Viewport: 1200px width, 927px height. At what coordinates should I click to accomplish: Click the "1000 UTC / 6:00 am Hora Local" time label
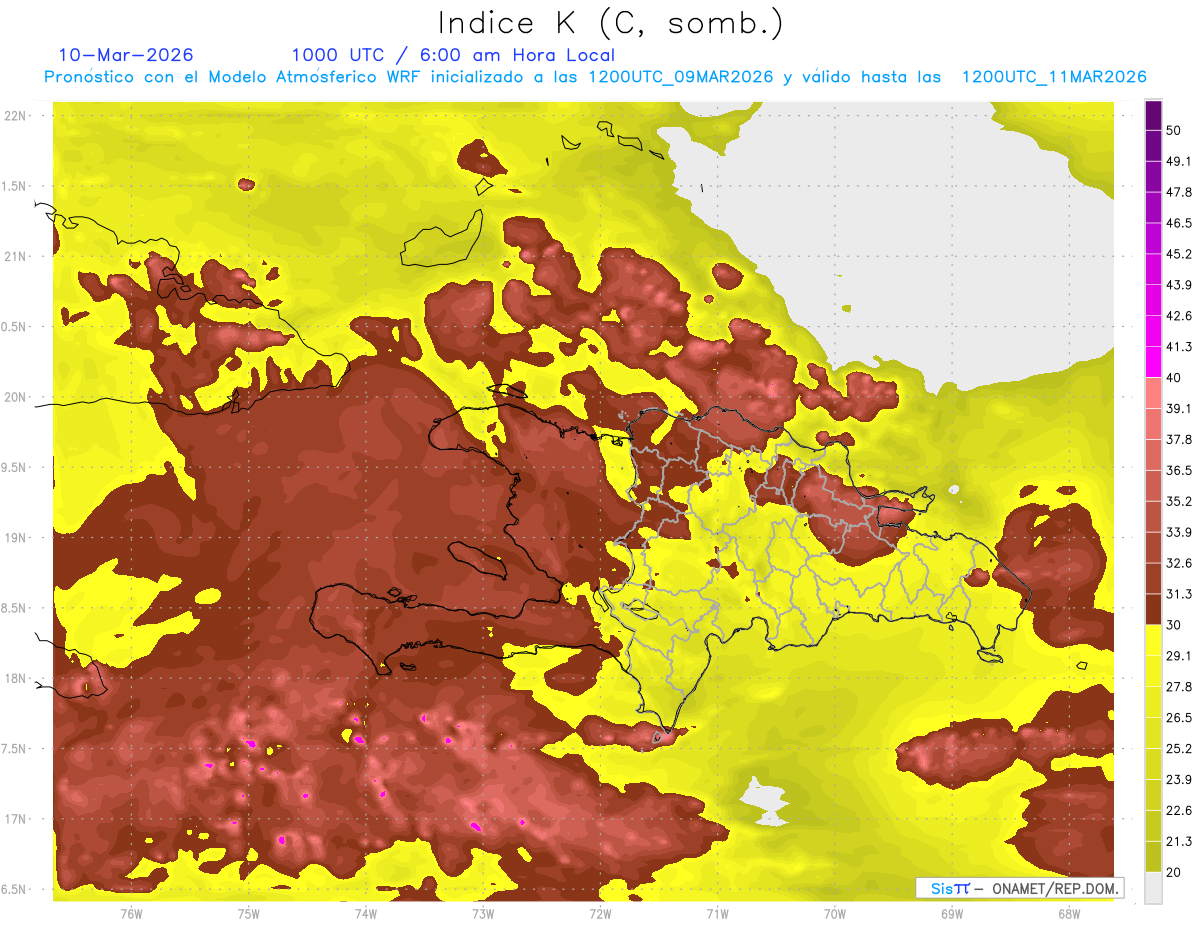(453, 55)
